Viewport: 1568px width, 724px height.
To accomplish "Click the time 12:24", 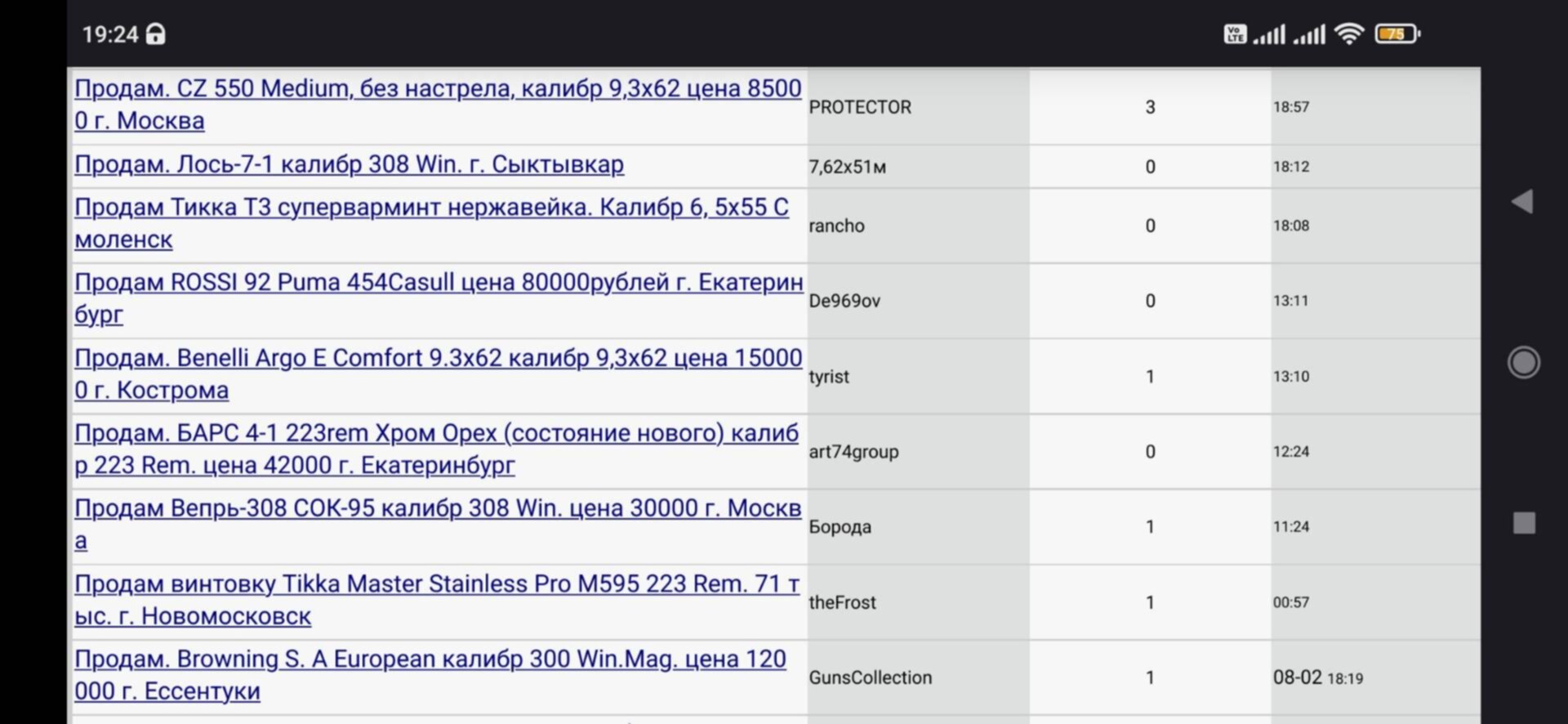I will 1291,452.
